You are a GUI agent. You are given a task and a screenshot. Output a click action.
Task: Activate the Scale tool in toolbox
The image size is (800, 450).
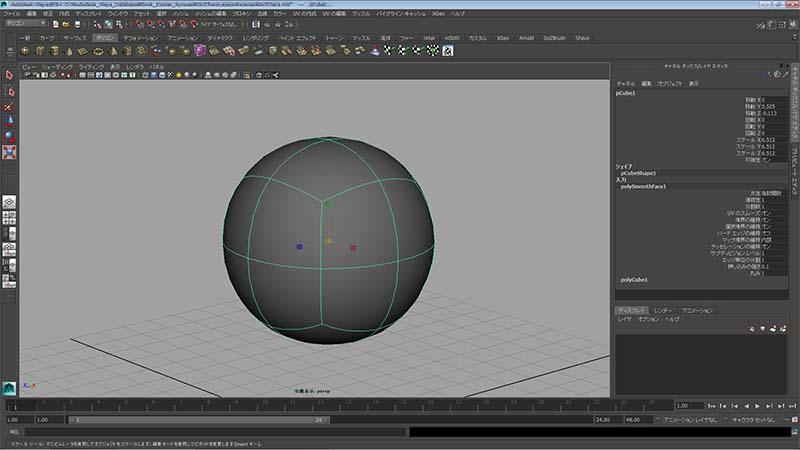click(9, 152)
